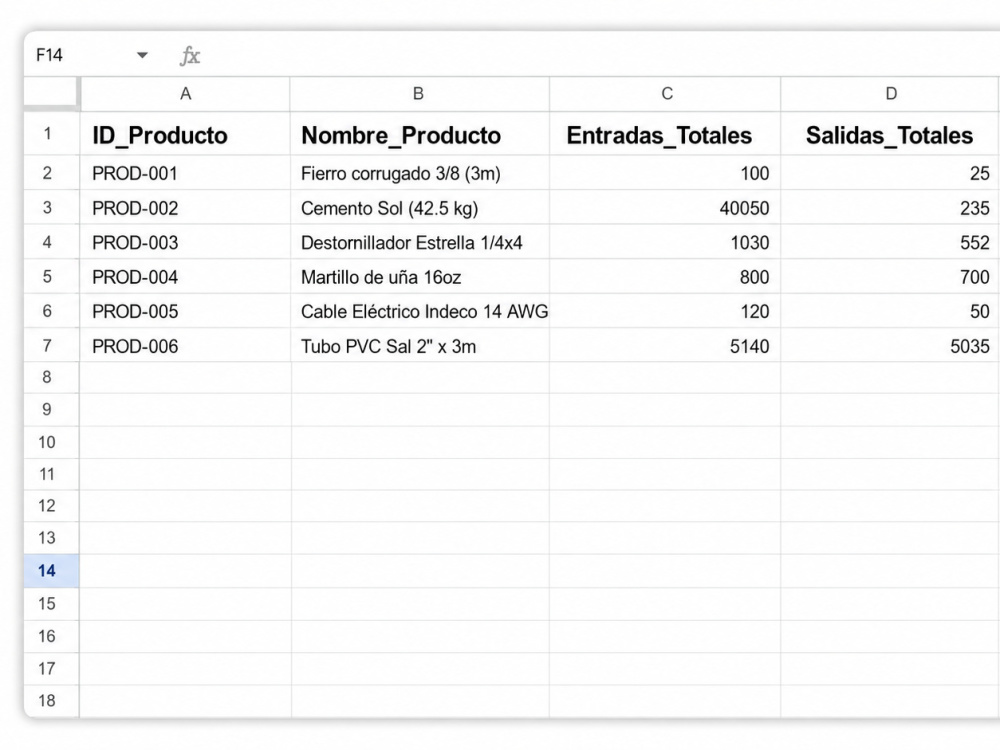Select the salidas value 5035
Viewport: 1000px width, 750px height.
(x=890, y=345)
